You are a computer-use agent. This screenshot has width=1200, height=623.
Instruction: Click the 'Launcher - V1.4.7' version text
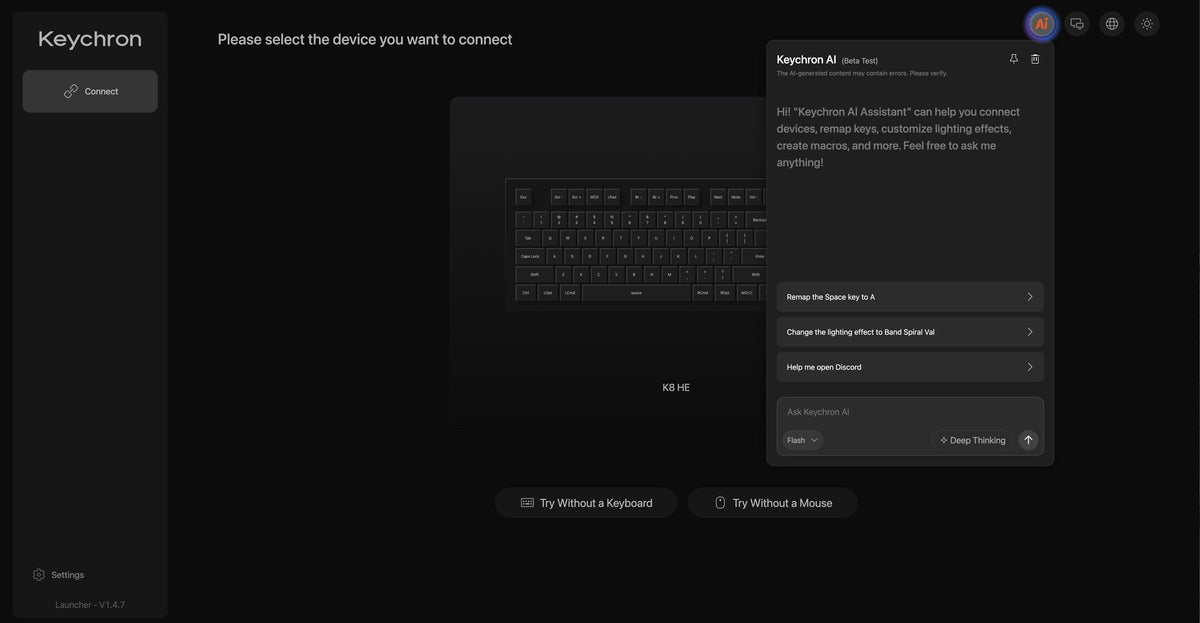[x=90, y=605]
